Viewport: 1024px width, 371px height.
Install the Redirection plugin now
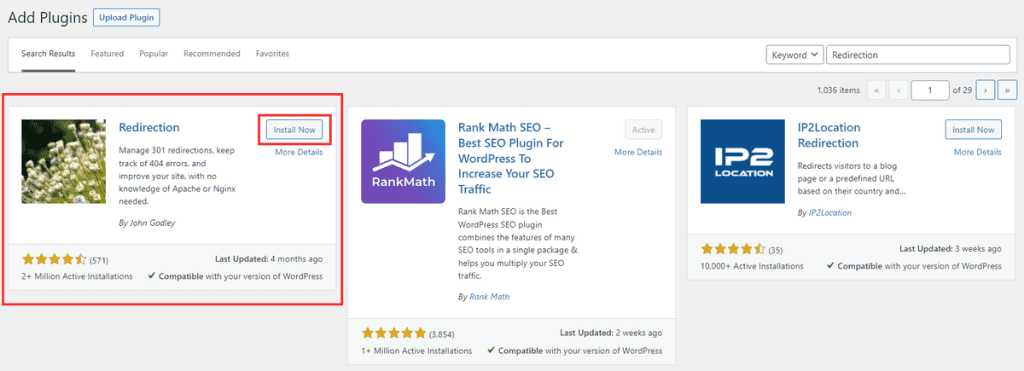[295, 130]
